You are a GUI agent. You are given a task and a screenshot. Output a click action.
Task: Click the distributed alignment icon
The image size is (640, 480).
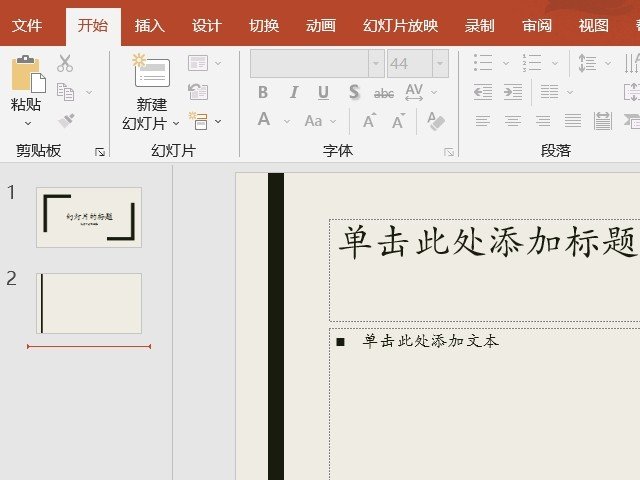click(603, 121)
